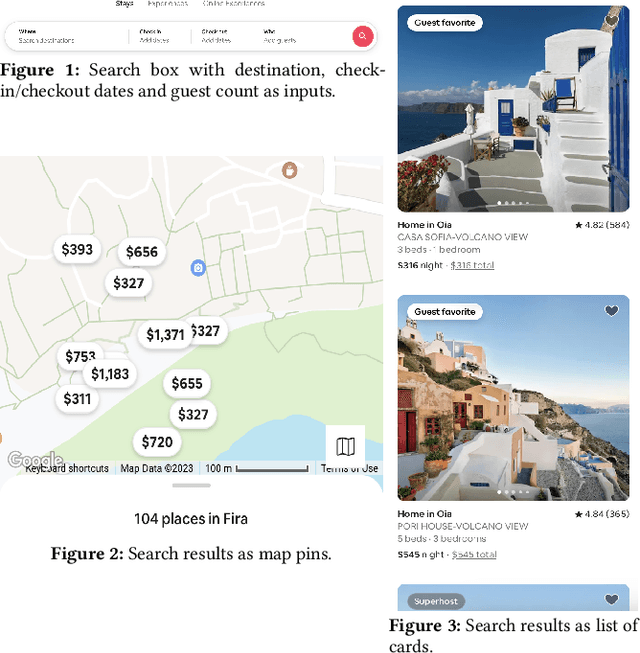Expand the Who guests selector
This screenshot has width=640, height=653.
point(280,36)
